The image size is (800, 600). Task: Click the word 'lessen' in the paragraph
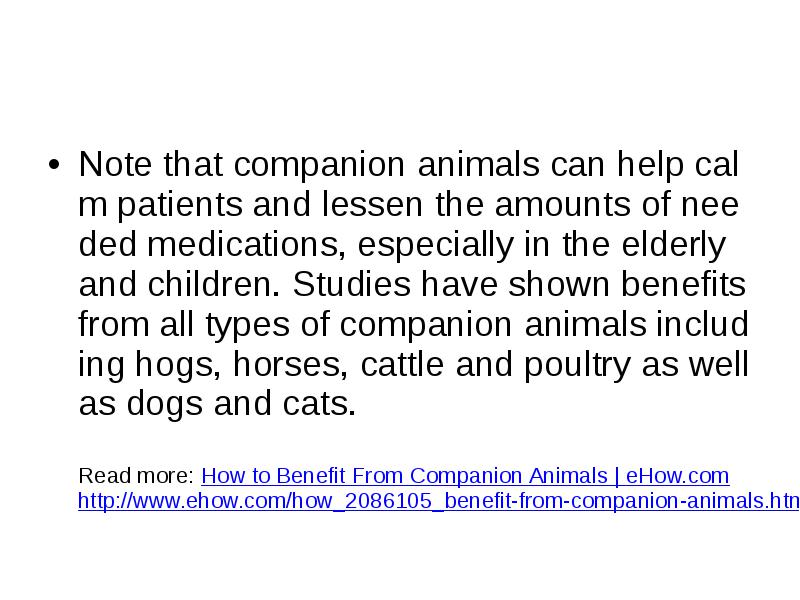[372, 204]
